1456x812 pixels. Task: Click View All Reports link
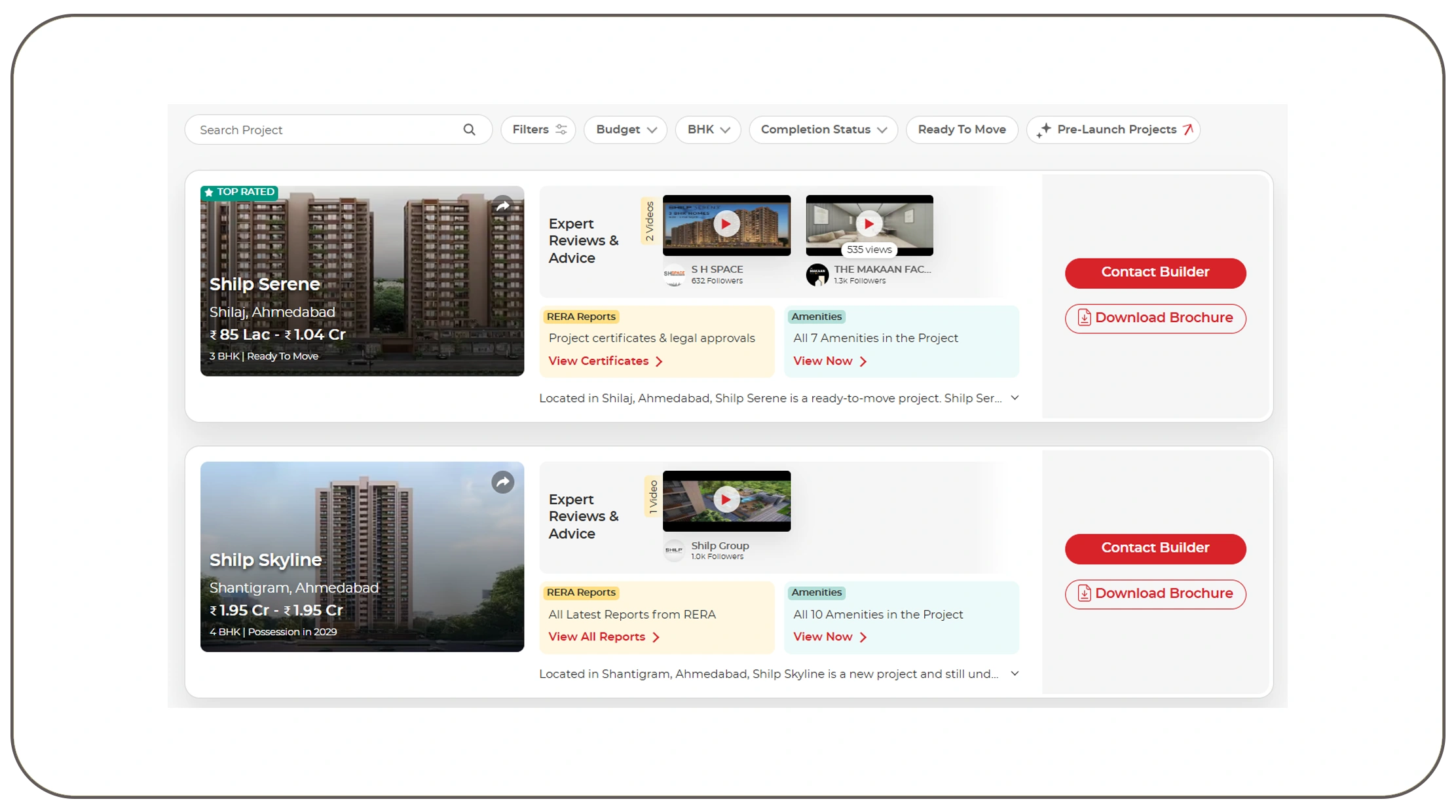pos(604,637)
